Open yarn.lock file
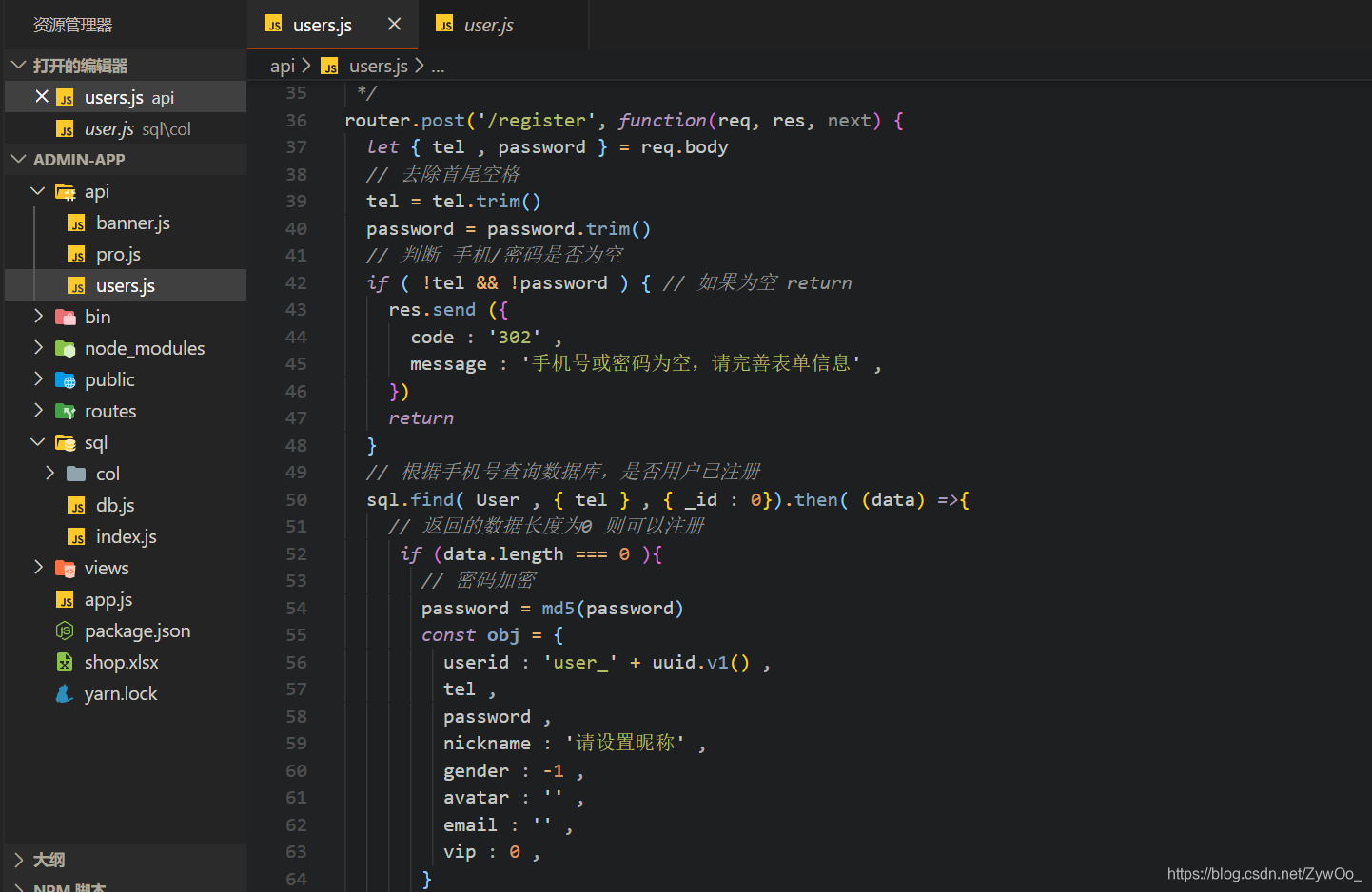The image size is (1372, 892). coord(121,693)
